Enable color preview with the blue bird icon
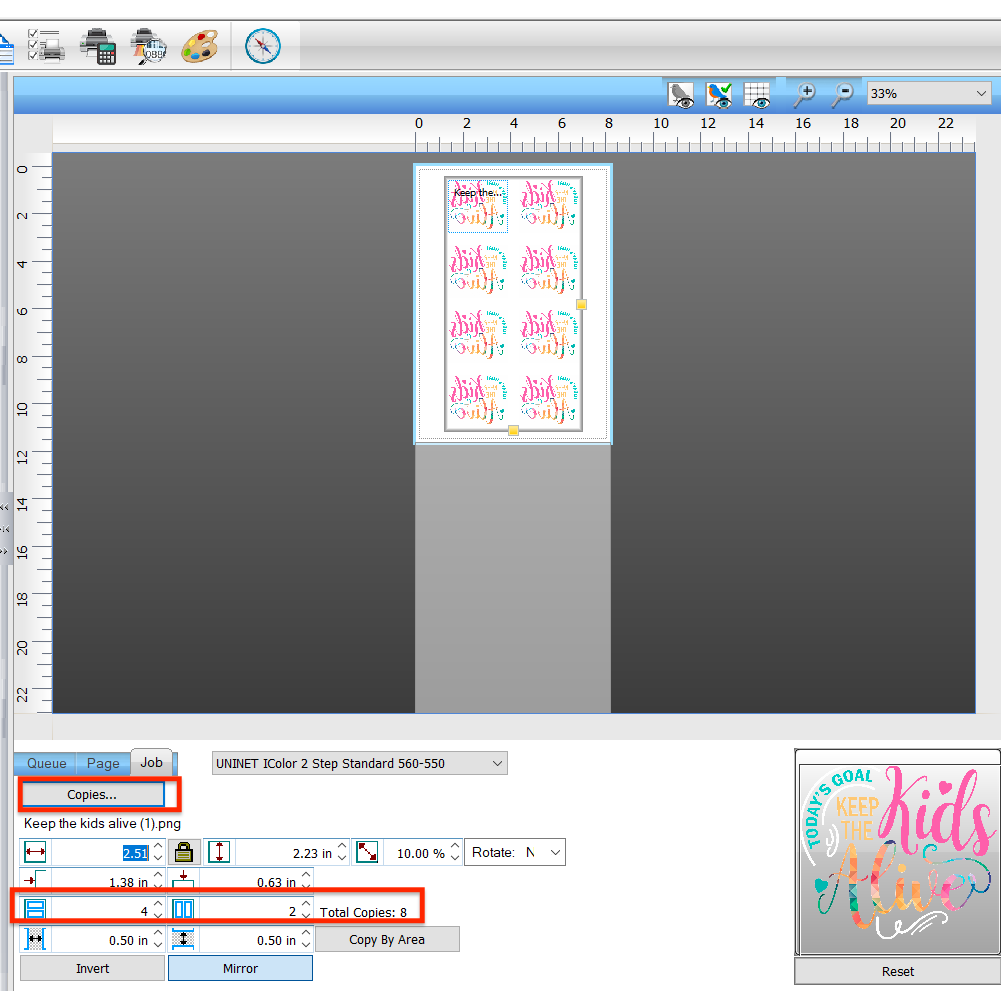The image size is (1001, 991). tap(719, 93)
